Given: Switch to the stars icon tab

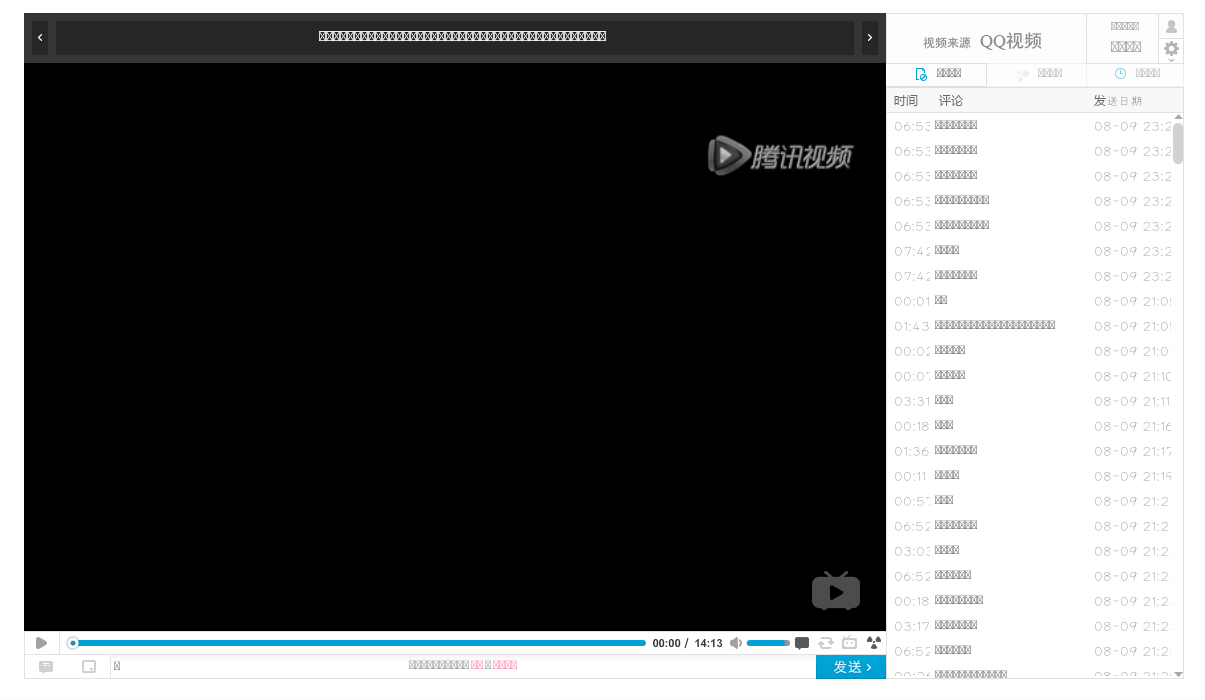Looking at the screenshot, I should pos(1037,74).
